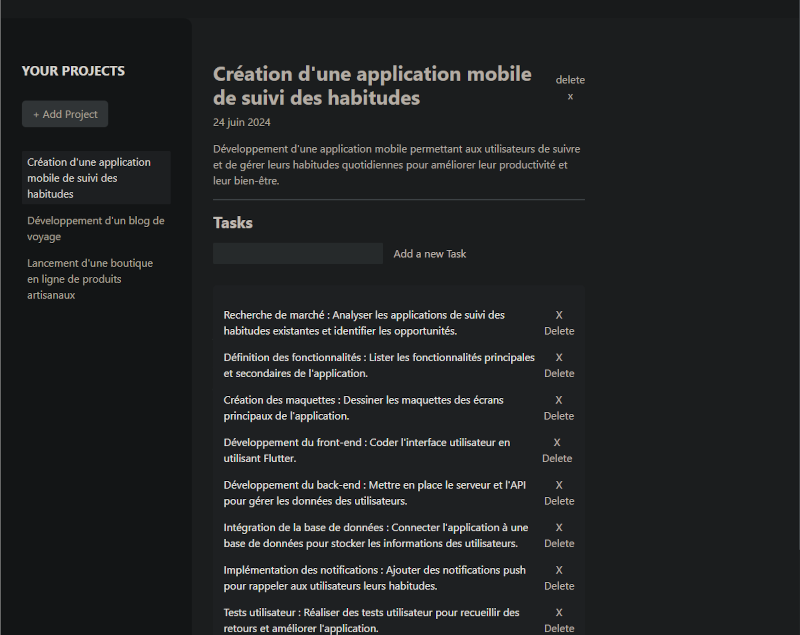Focus the new task text input field
Viewport: 800px width, 635px height.
tap(297, 254)
